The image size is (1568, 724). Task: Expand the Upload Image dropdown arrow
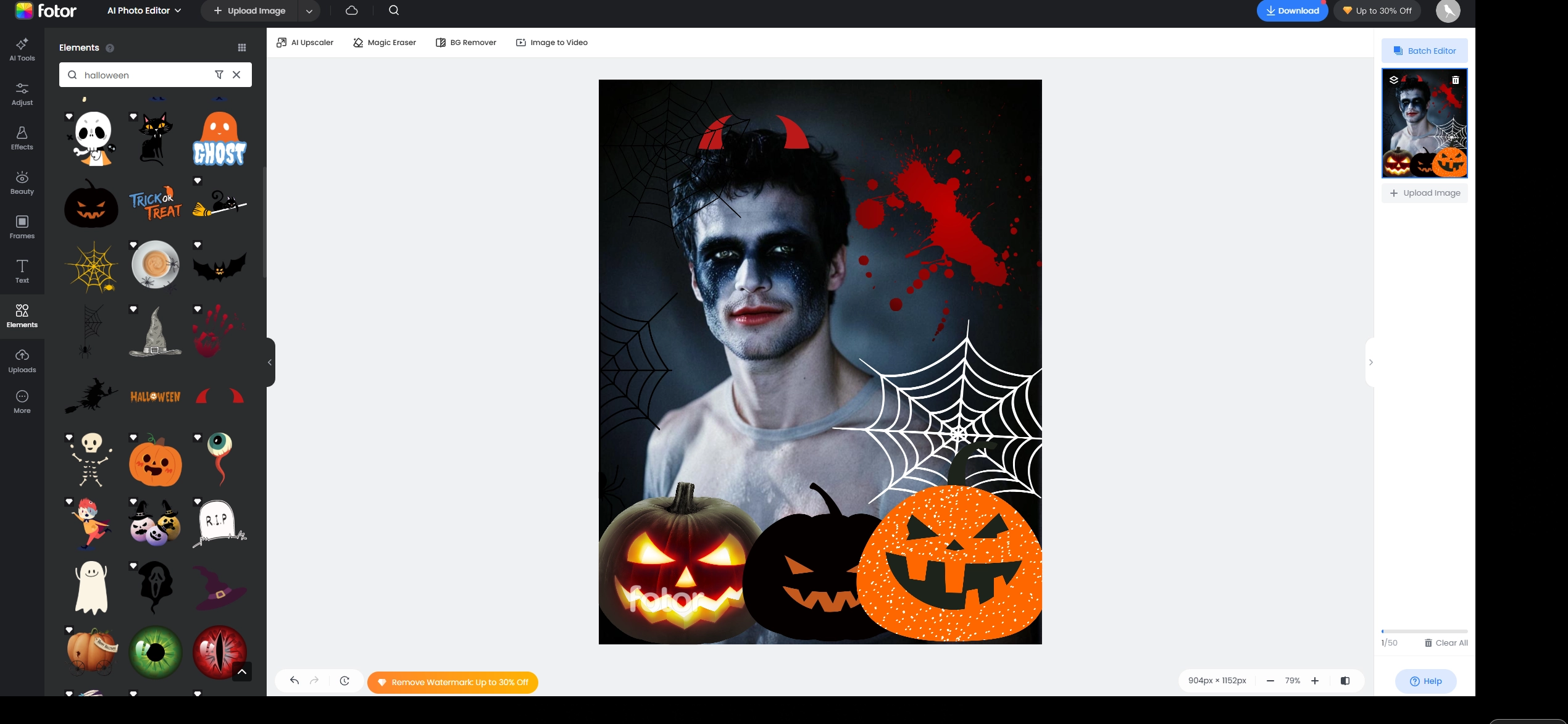tap(309, 10)
